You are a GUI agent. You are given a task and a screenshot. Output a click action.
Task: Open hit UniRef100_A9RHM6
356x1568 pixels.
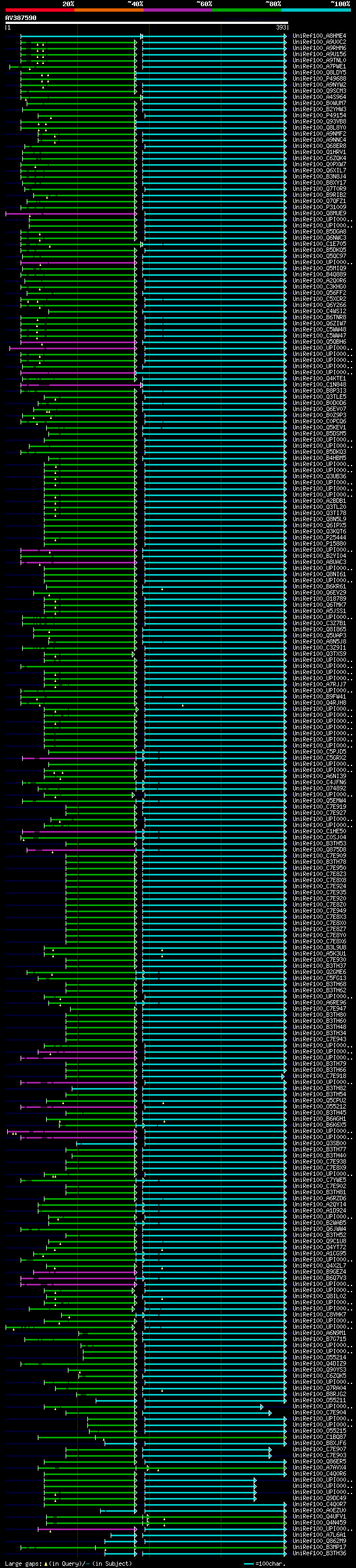(319, 48)
